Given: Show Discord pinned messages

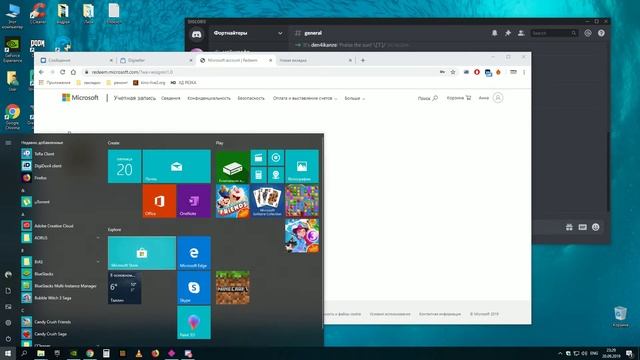Looking at the screenshot, I should click(x=508, y=33).
